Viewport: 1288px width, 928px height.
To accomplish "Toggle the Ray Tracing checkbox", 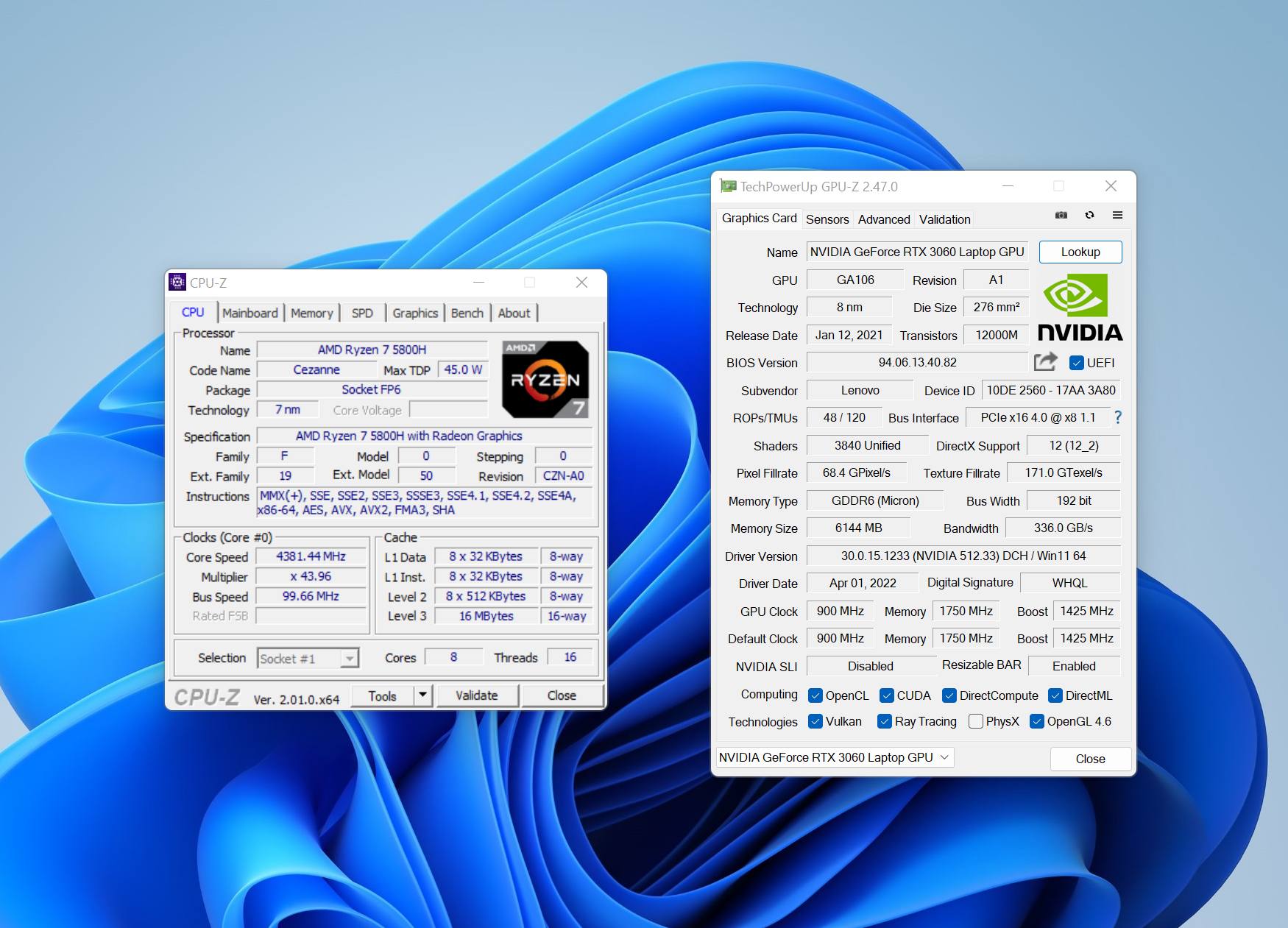I will click(885, 721).
